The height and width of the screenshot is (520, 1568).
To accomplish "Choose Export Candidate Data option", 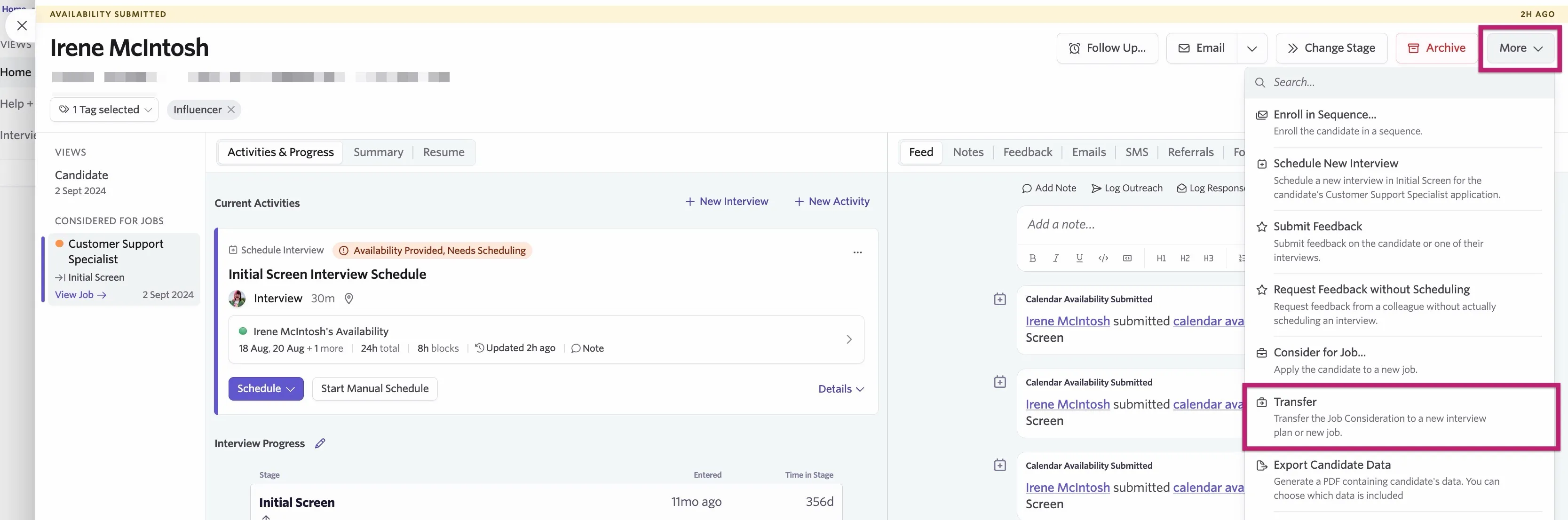I will [x=1399, y=480].
